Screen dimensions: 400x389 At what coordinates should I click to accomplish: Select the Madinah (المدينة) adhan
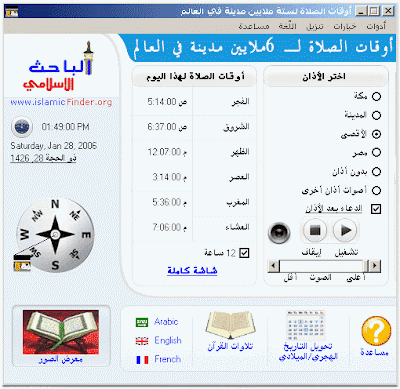pos(376,115)
